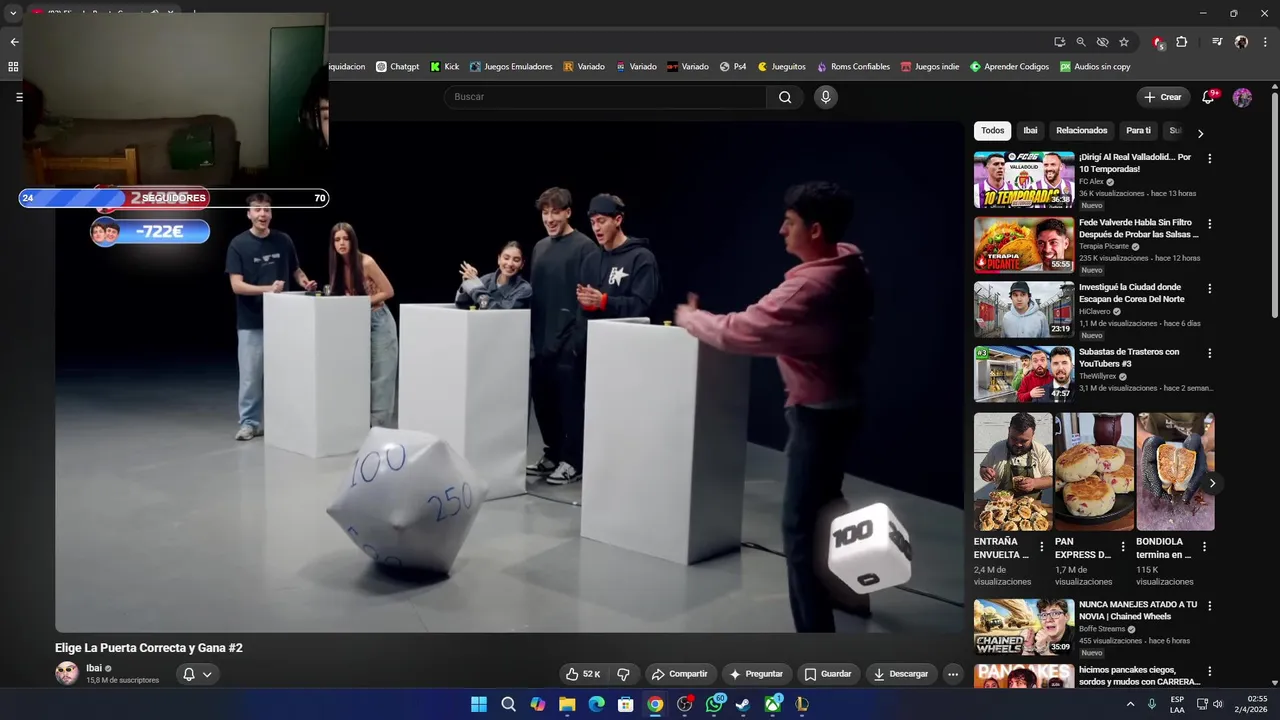Open Xbox app from the taskbar
This screenshot has width=1280, height=720.
pos(772,704)
